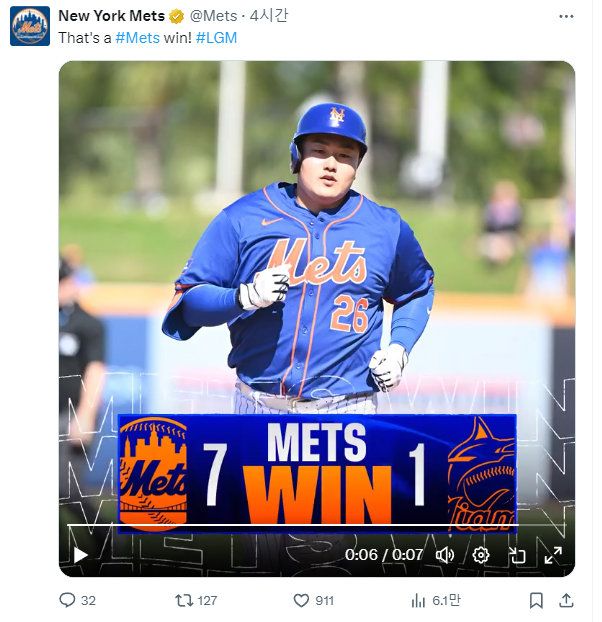Reply to the Mets post
This screenshot has height=622, width=602.
[x=68, y=600]
